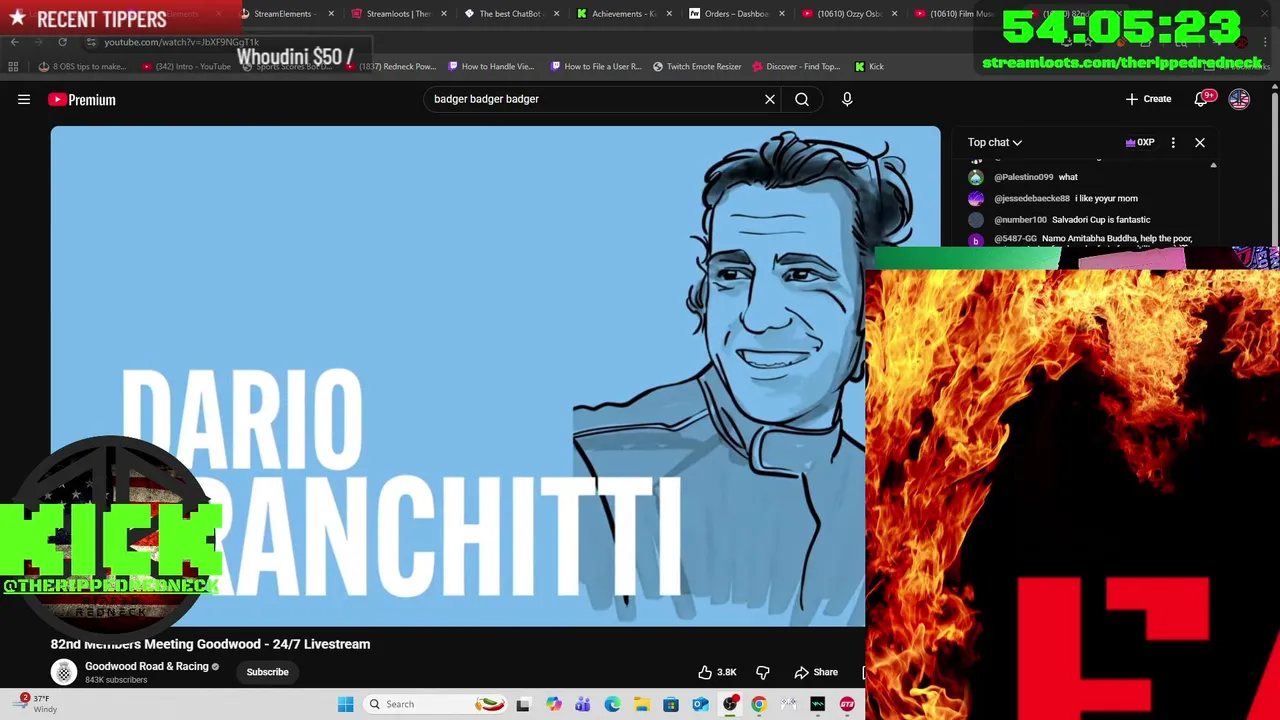Open Microsoft Teams on the taskbar
Screen dimensions: 1280x720
tap(583, 704)
